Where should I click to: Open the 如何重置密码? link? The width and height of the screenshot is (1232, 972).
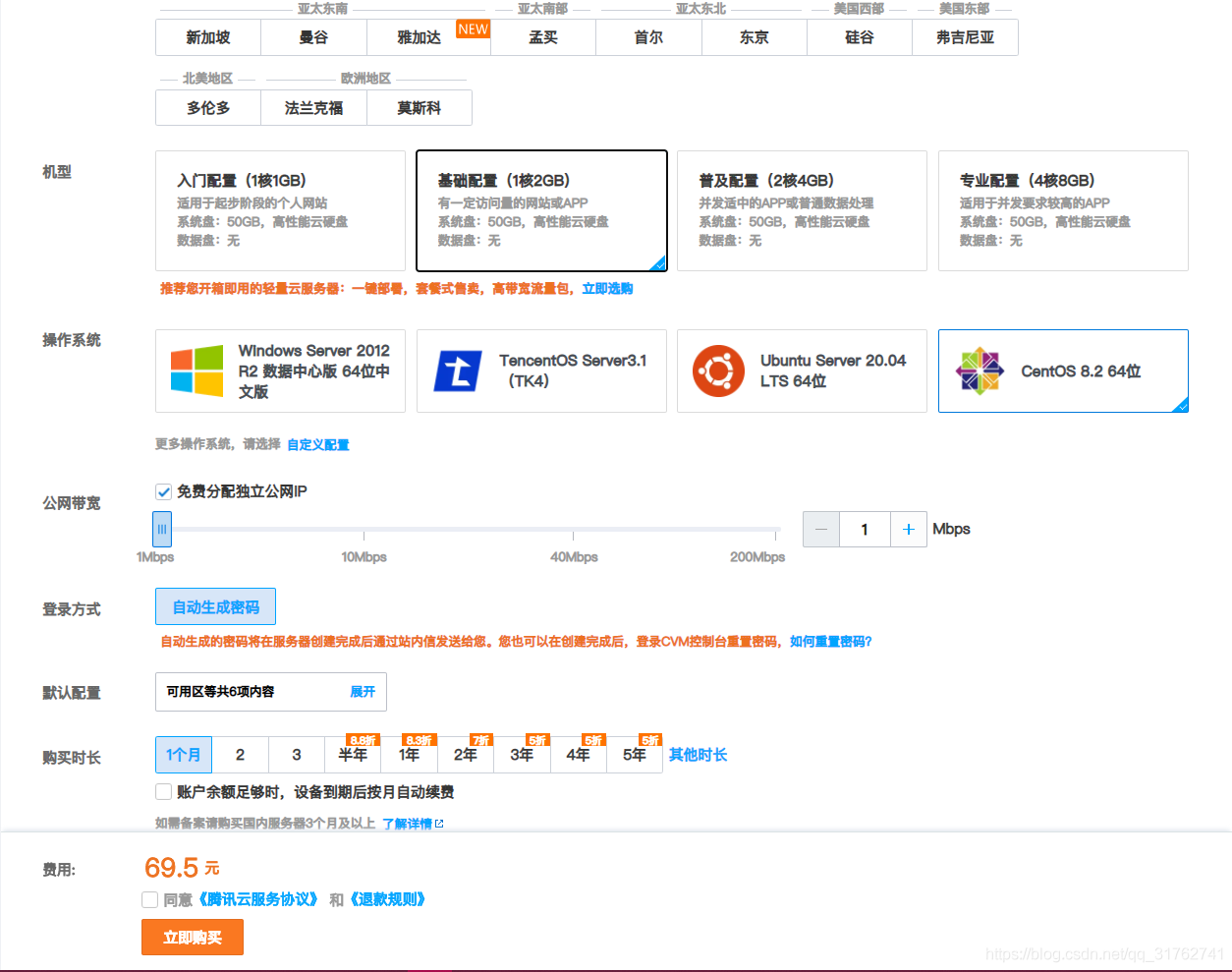tap(831, 642)
